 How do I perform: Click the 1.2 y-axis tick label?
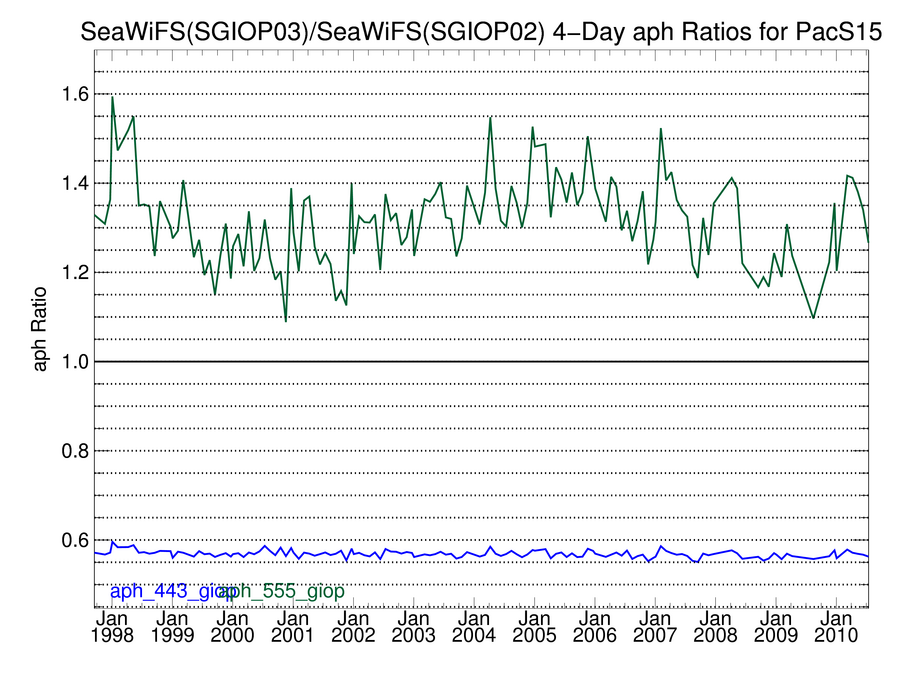(x=75, y=272)
